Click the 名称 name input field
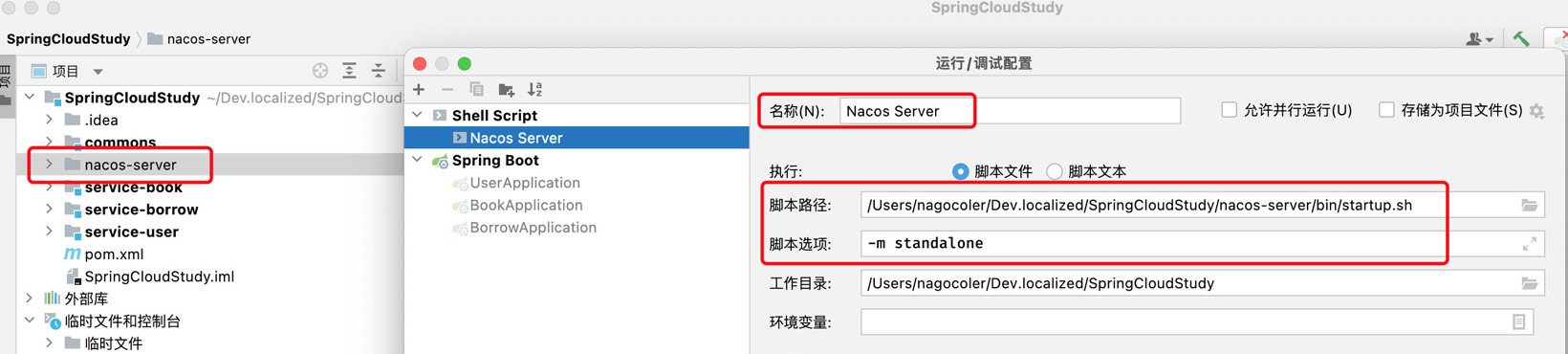 1010,111
